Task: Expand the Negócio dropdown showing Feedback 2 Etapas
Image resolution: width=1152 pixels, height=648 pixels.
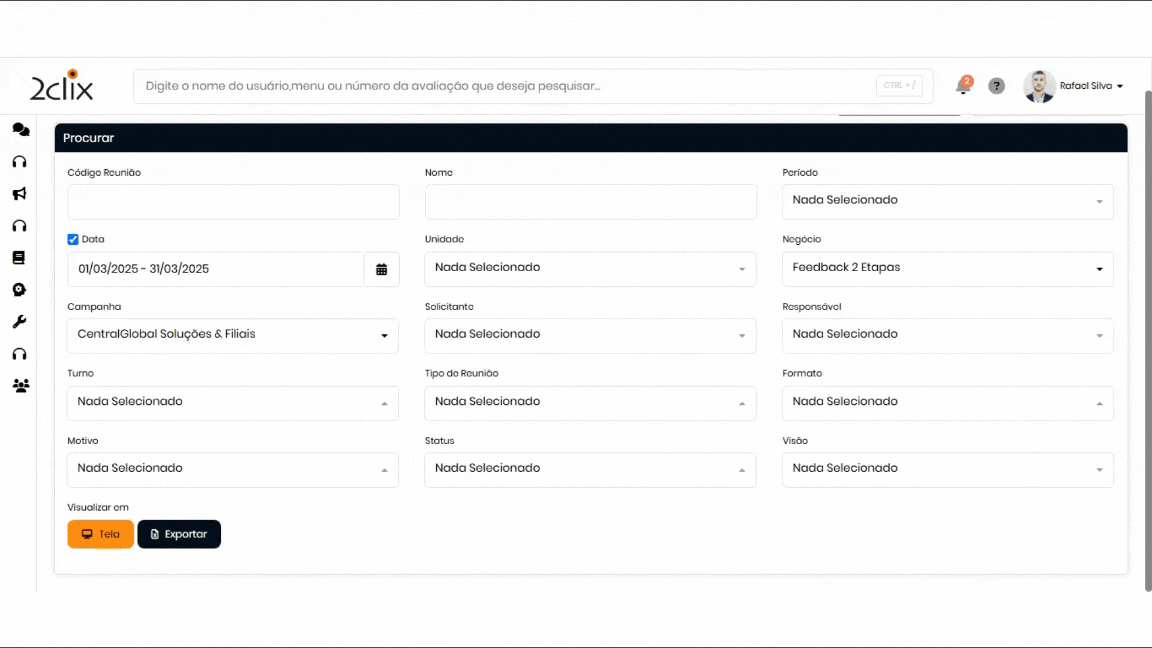Action: 947,268
